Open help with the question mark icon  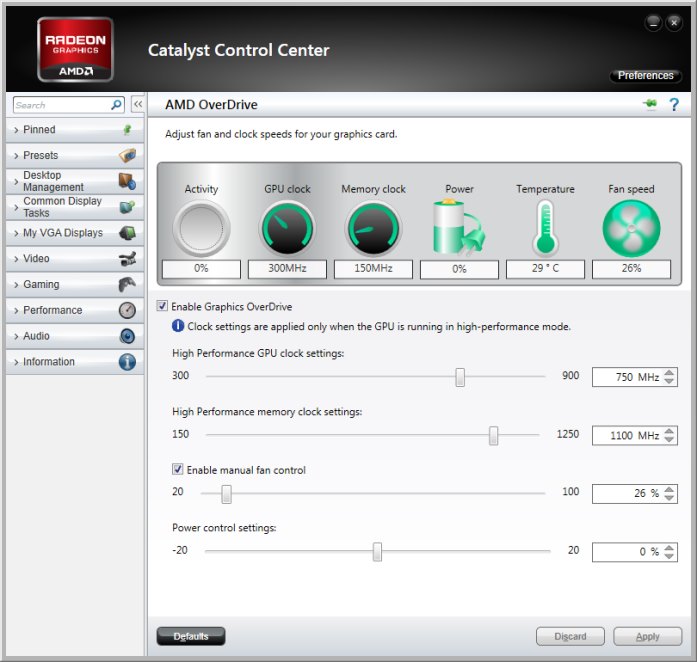tap(674, 104)
